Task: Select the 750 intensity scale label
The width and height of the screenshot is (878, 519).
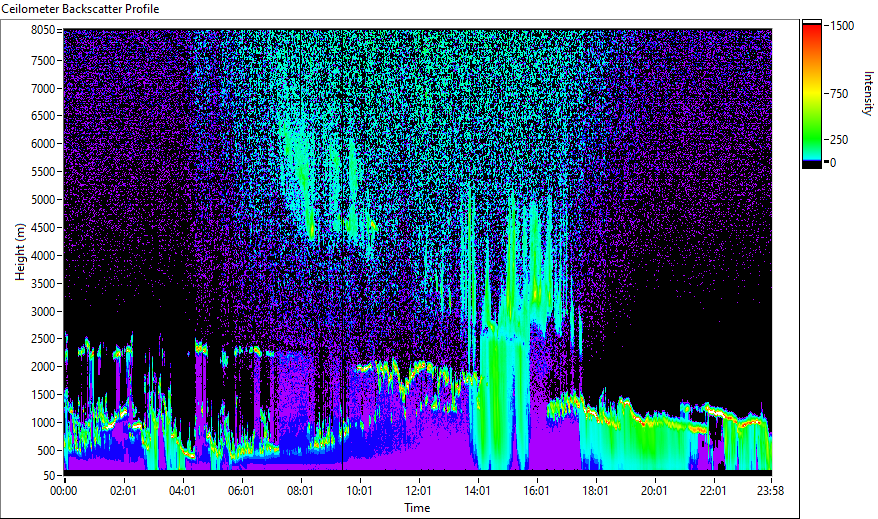Action: point(839,94)
